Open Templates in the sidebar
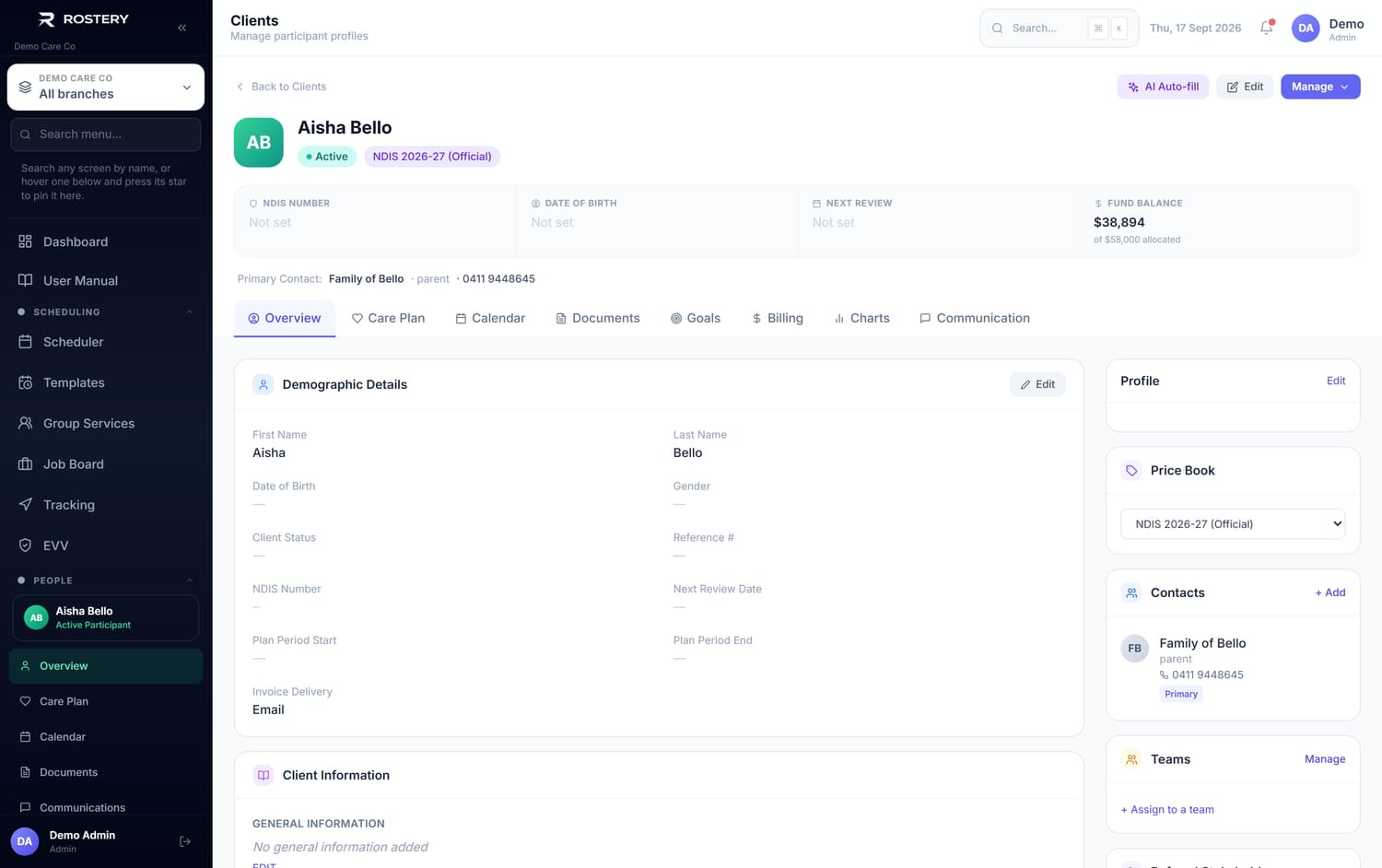This screenshot has width=1382, height=868. coord(106,382)
